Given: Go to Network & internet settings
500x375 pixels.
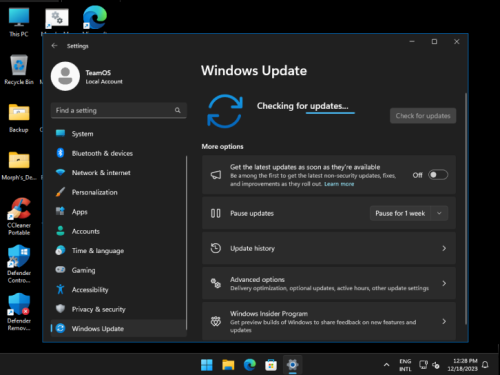Looking at the screenshot, I should [x=118, y=173].
